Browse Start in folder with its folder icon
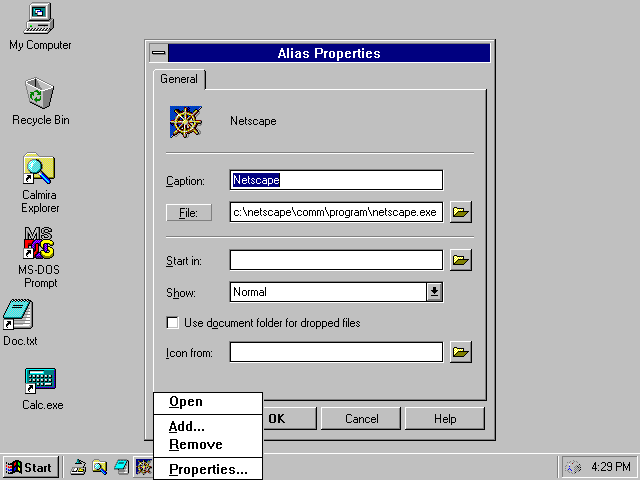This screenshot has width=640, height=480. (x=461, y=260)
